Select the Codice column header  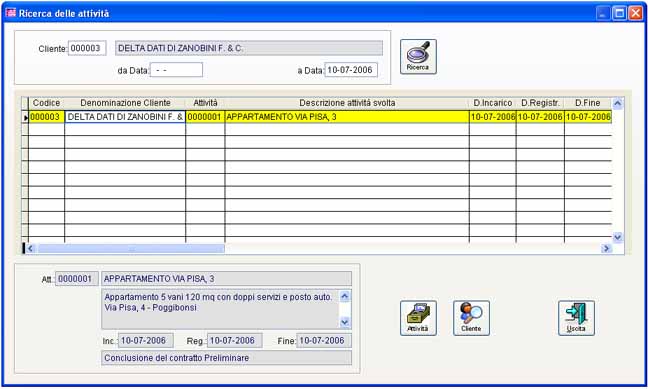click(x=46, y=103)
